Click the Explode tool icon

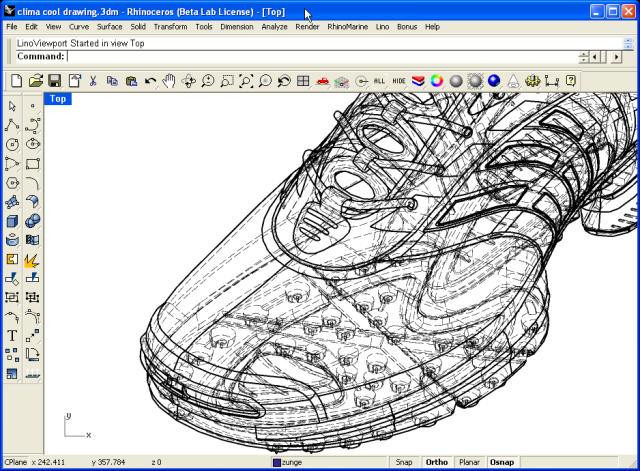coord(32,259)
